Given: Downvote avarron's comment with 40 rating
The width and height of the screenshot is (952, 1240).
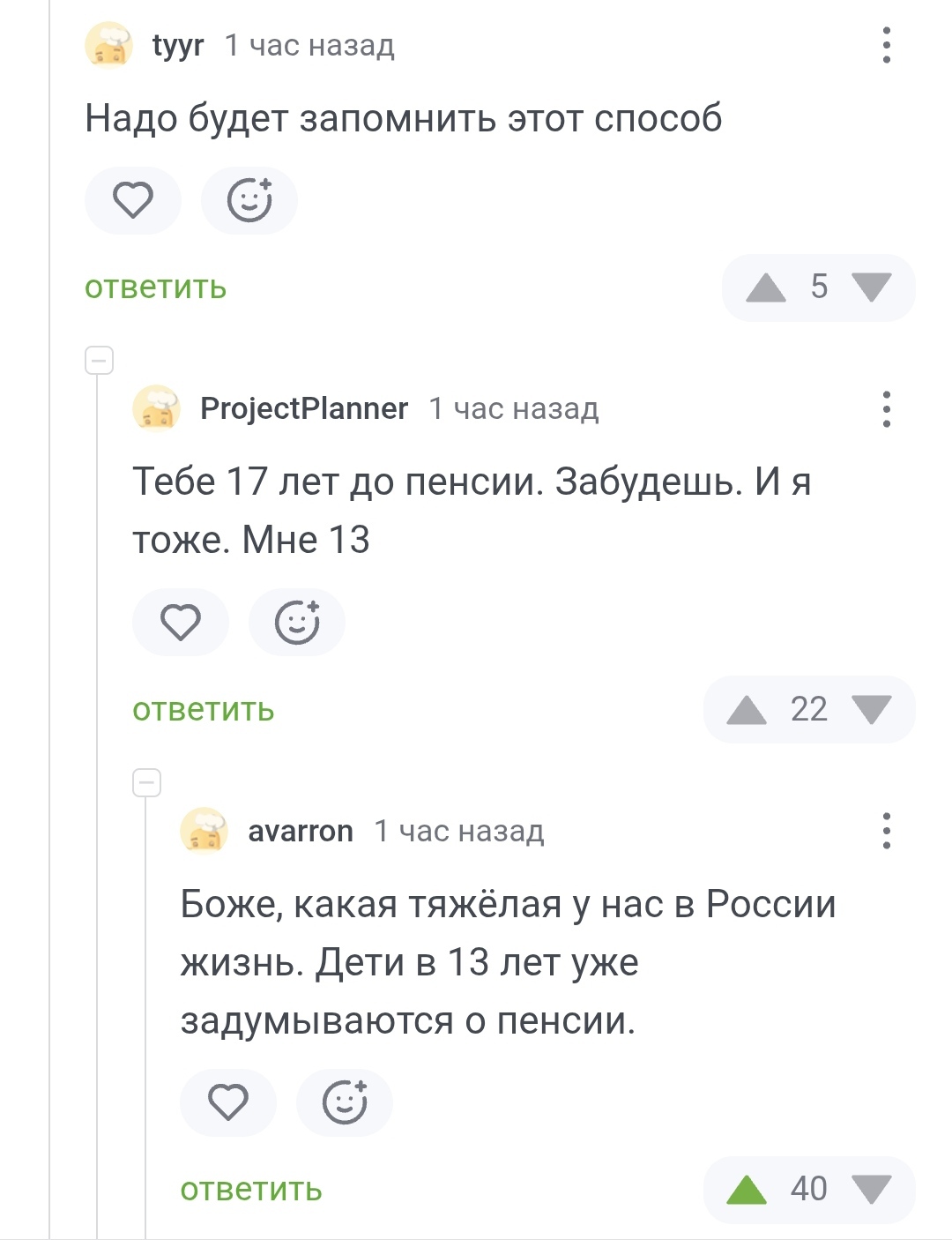Looking at the screenshot, I should tap(873, 1190).
